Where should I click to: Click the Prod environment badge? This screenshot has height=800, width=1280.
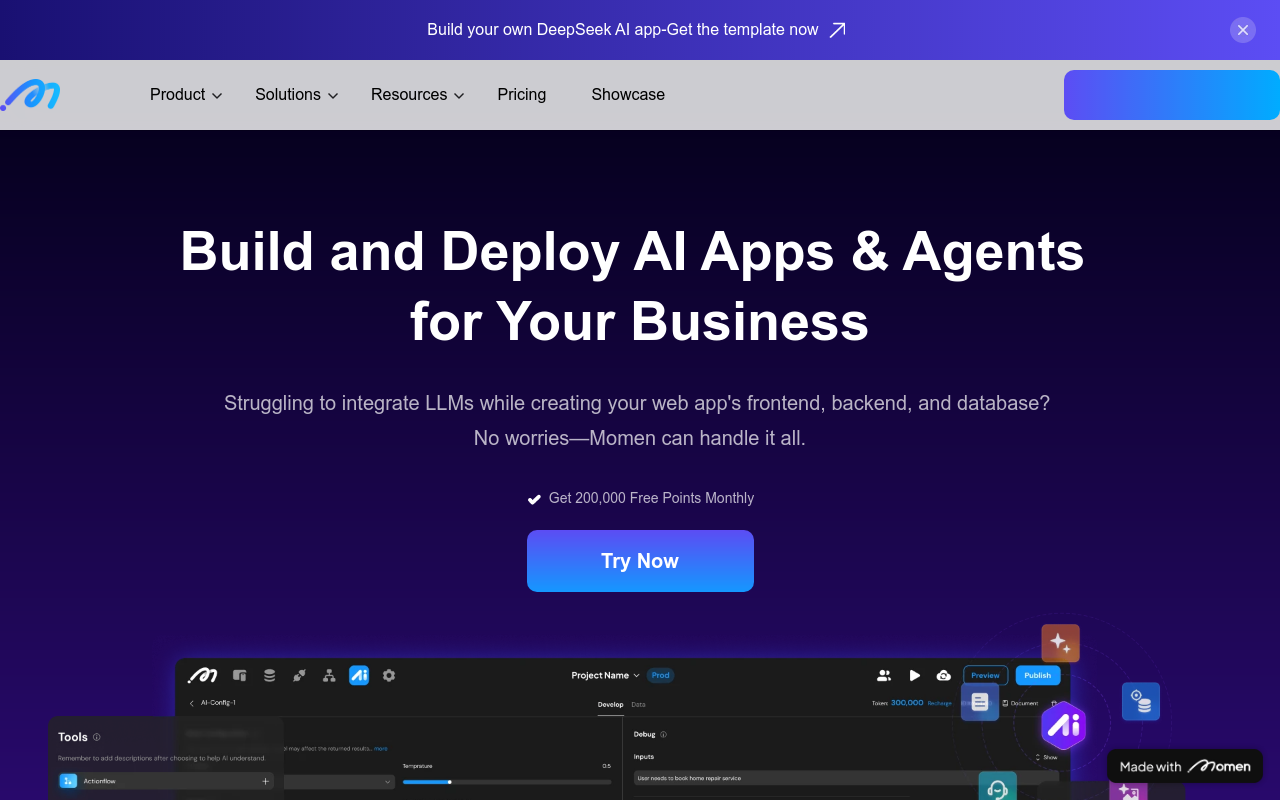[660, 675]
